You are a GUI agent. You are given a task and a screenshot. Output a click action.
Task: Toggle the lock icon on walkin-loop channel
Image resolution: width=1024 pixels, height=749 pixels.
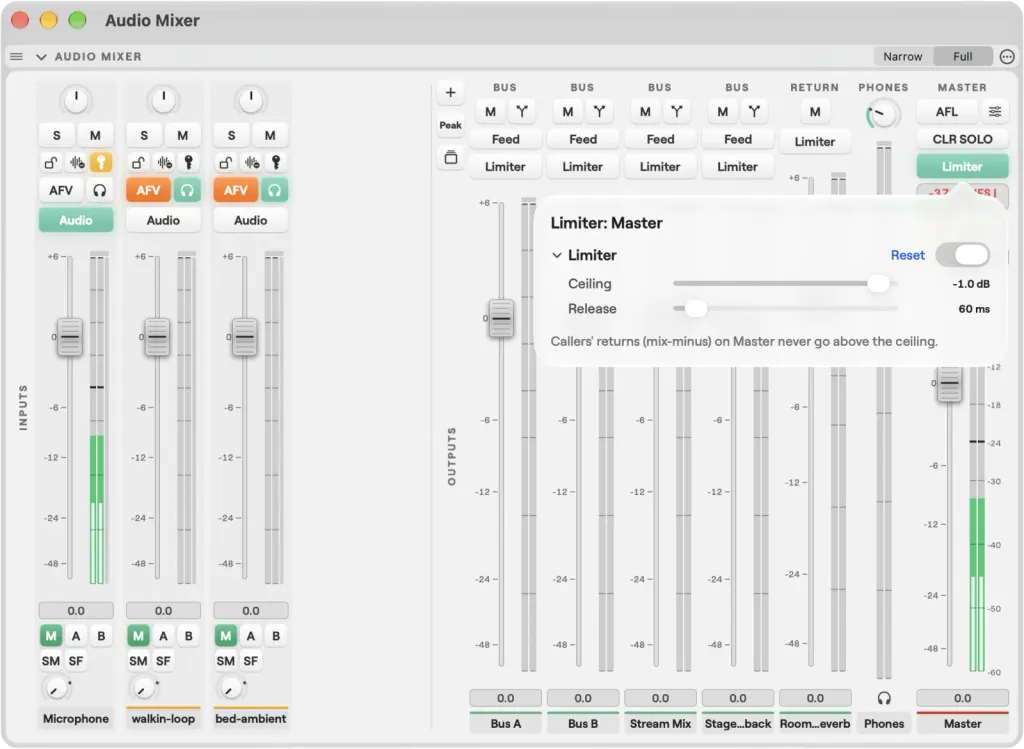138,162
